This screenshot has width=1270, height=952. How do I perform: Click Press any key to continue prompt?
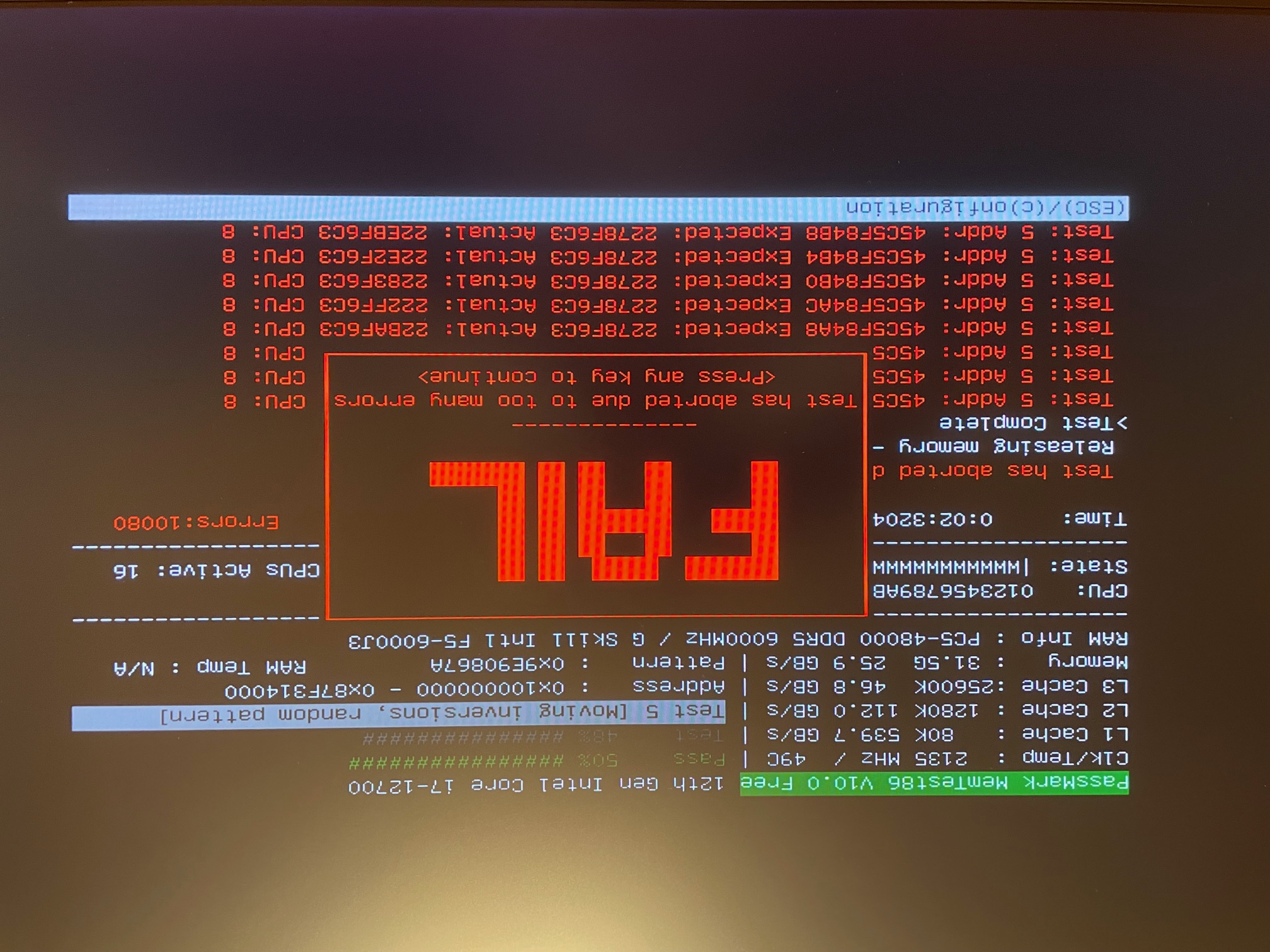coord(596,377)
